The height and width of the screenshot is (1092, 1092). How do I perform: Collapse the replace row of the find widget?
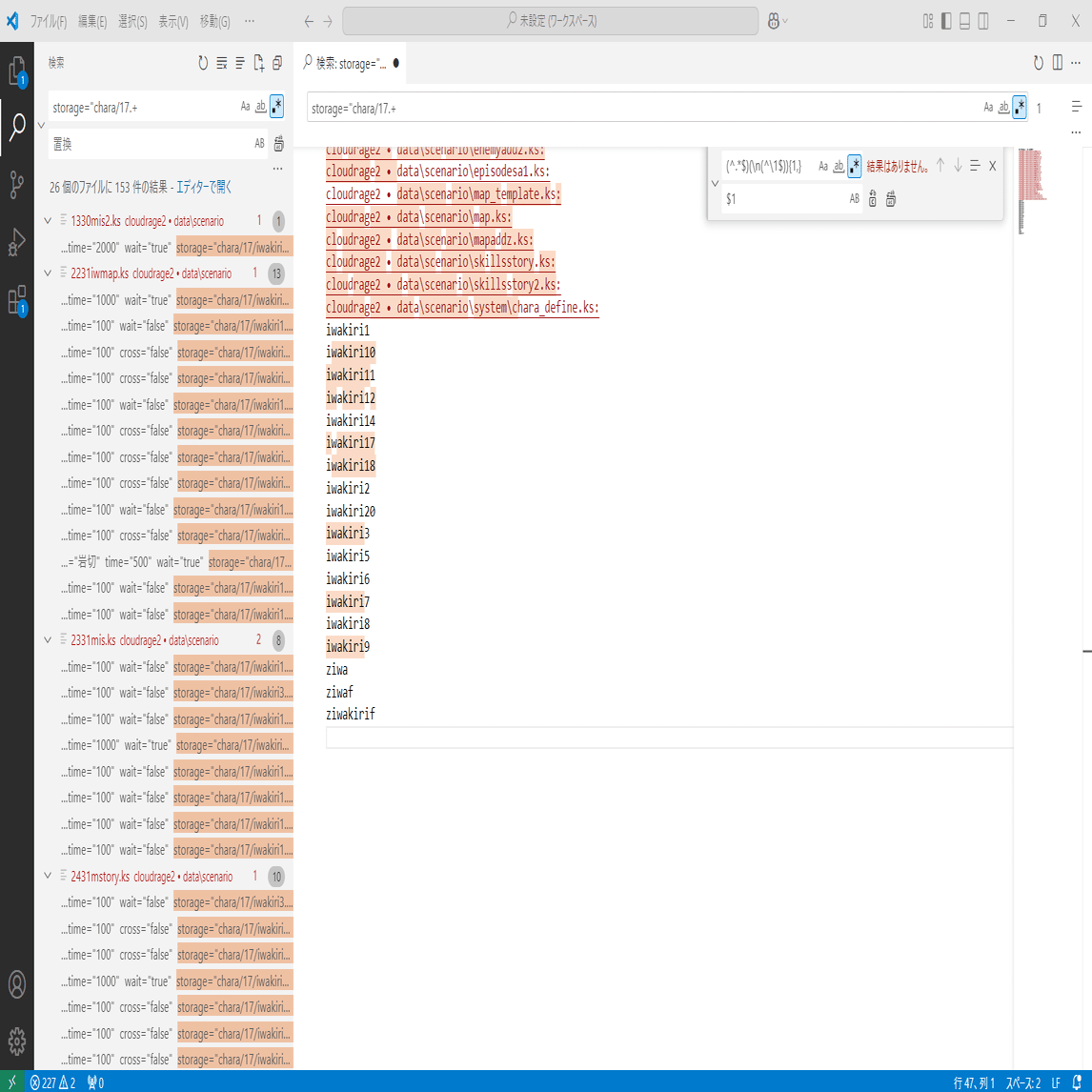coord(716,182)
